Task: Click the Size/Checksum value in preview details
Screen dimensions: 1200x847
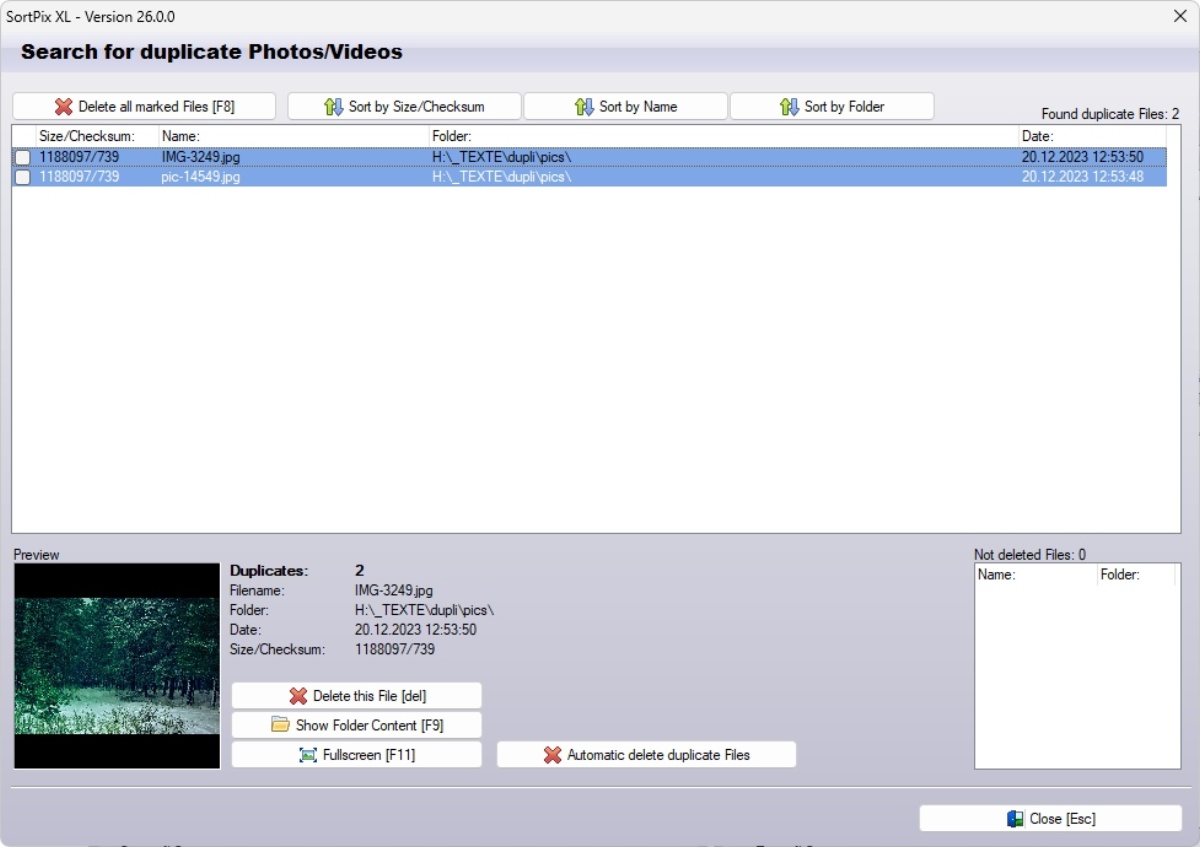Action: coord(395,650)
